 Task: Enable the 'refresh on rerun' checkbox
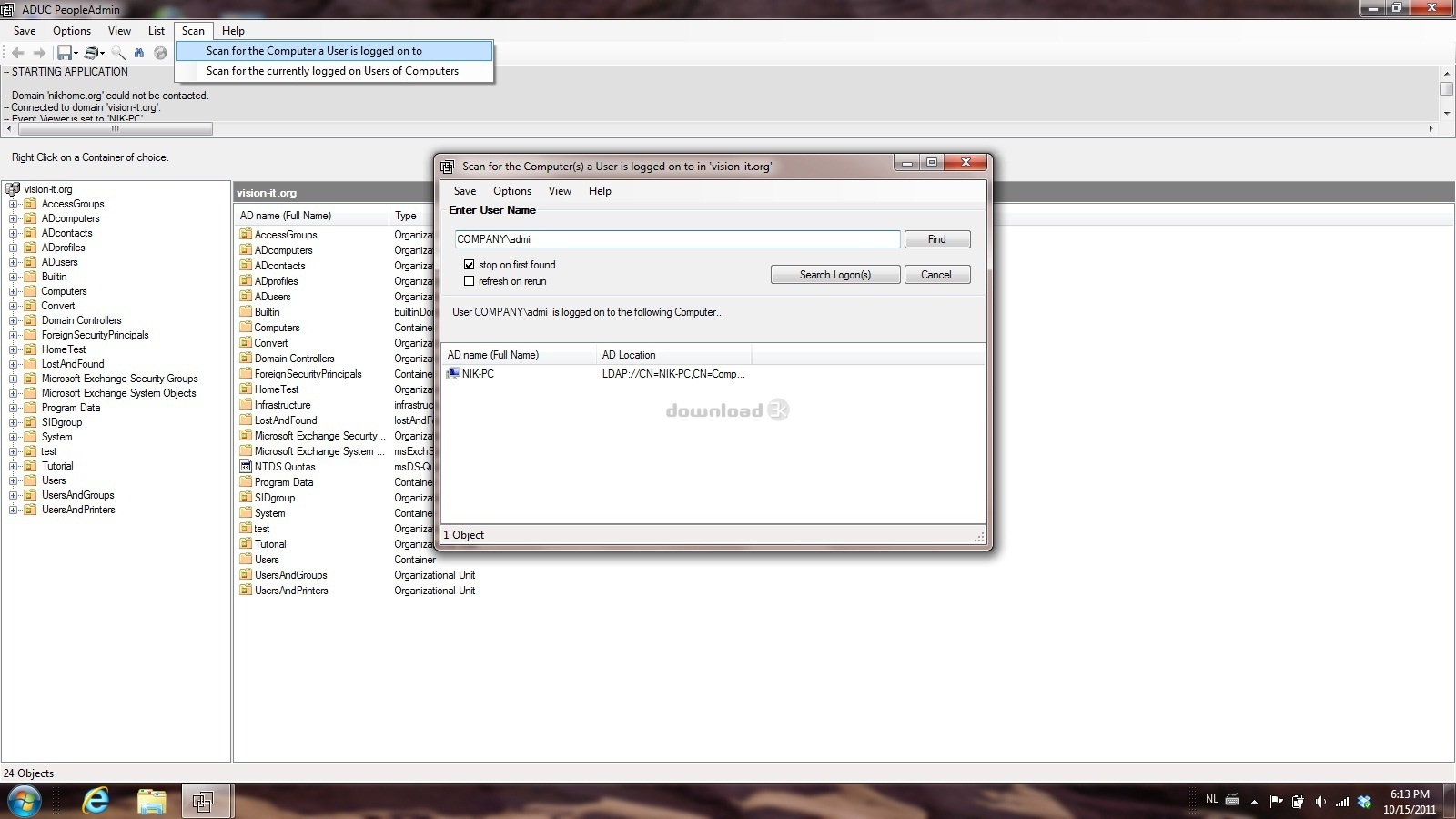pos(470,281)
